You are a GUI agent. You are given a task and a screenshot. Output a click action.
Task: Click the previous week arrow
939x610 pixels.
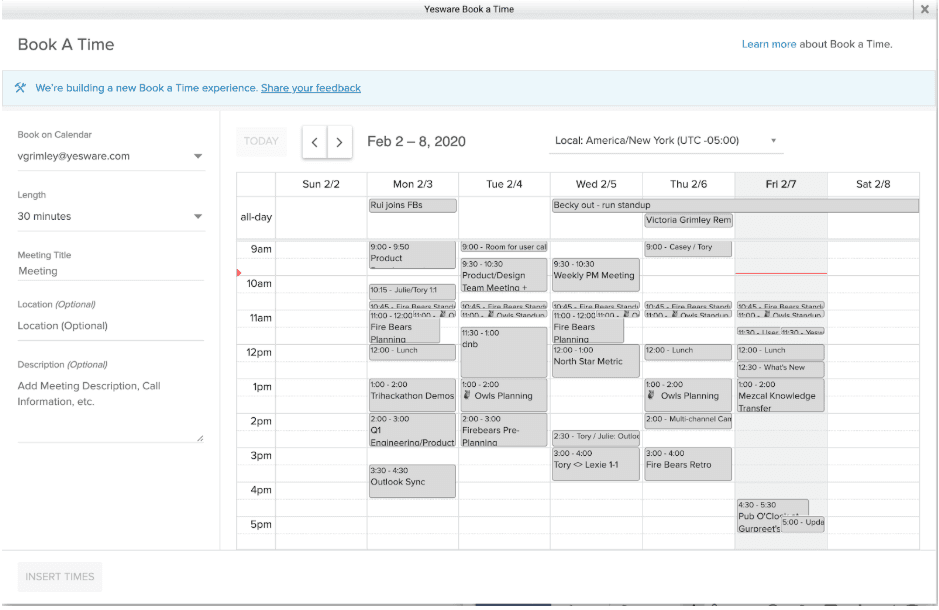click(315, 142)
